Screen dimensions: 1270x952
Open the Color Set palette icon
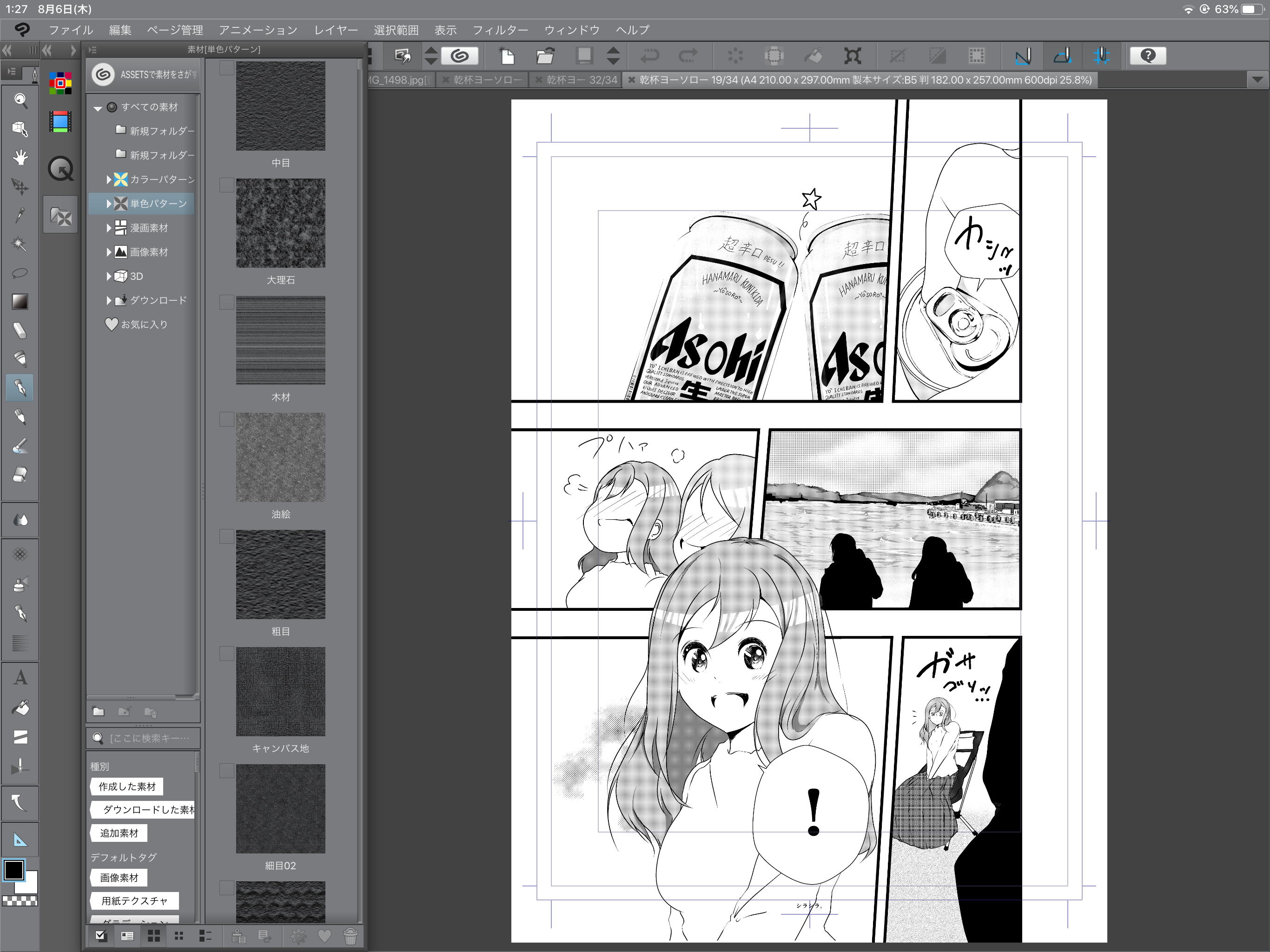tap(60, 84)
